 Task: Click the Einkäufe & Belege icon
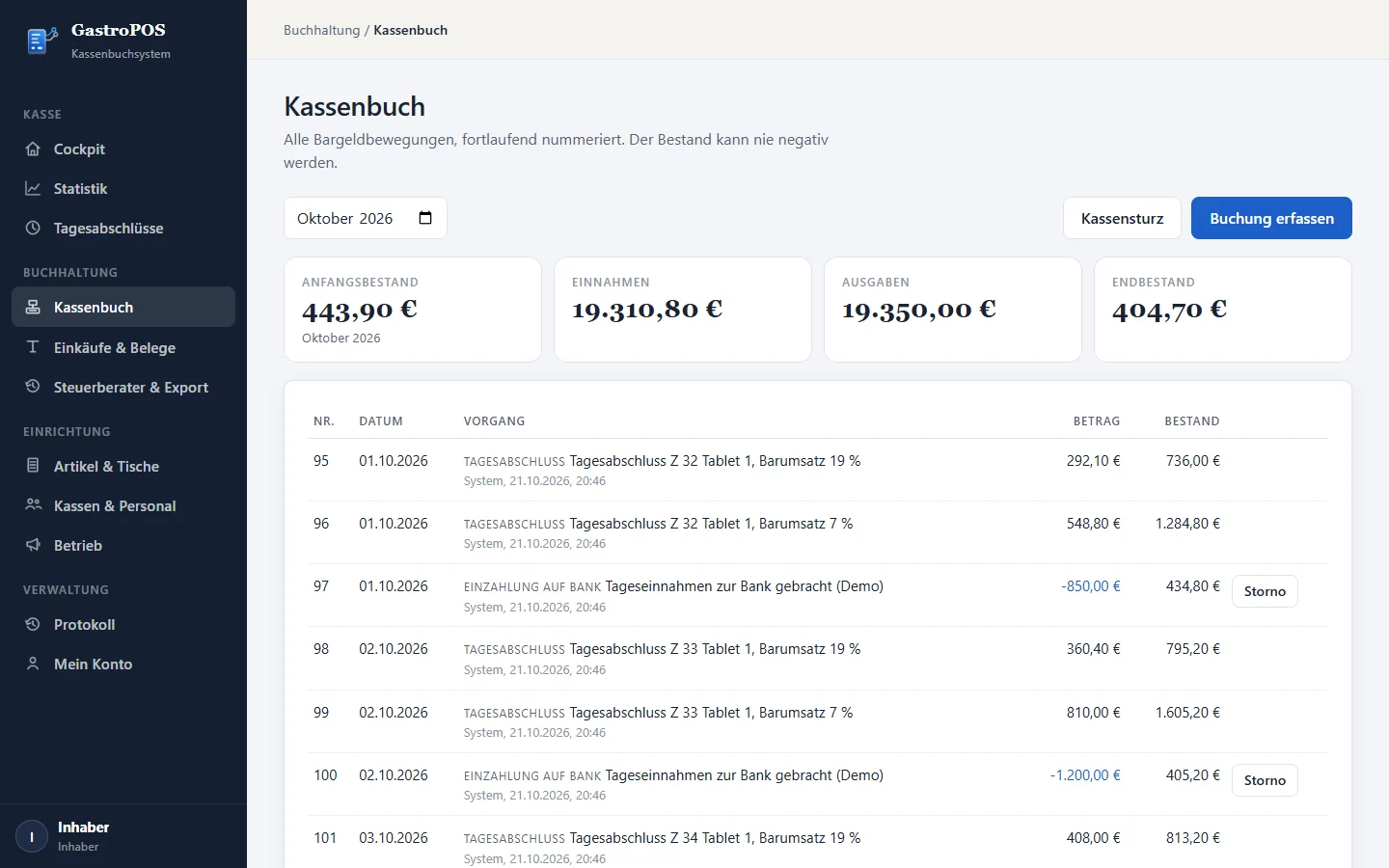33,347
